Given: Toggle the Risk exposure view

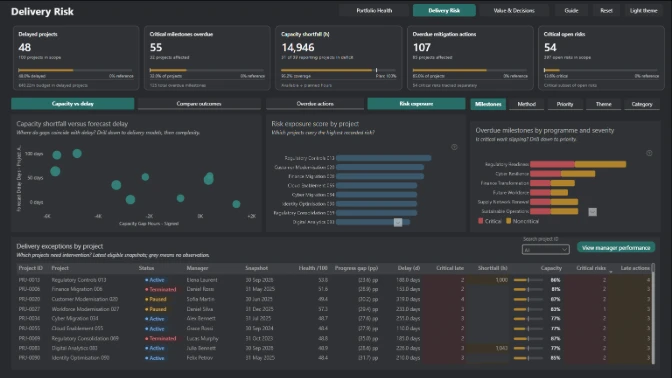Looking at the screenshot, I should tap(416, 104).
